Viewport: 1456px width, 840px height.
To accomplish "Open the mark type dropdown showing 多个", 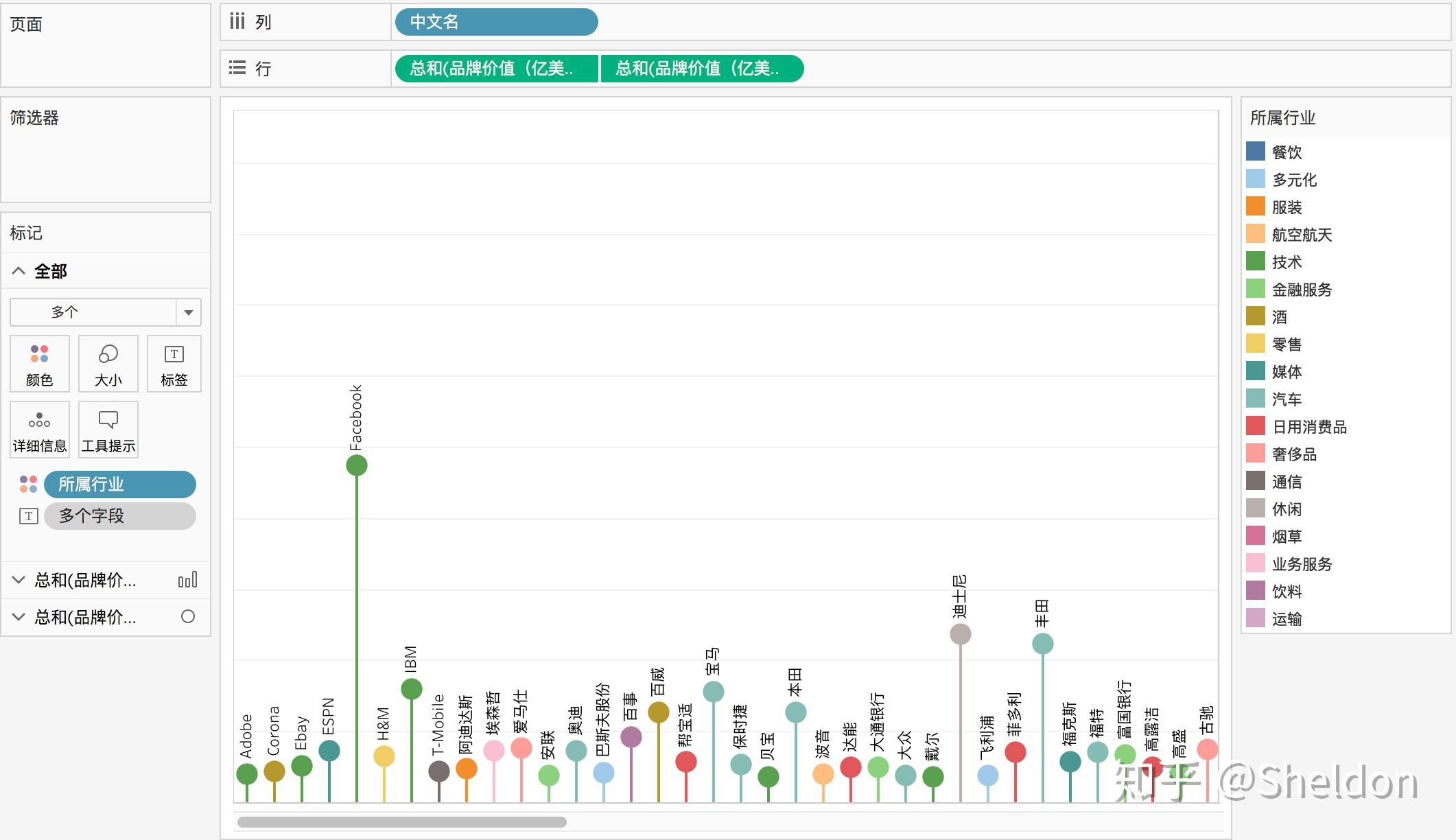I will point(106,312).
